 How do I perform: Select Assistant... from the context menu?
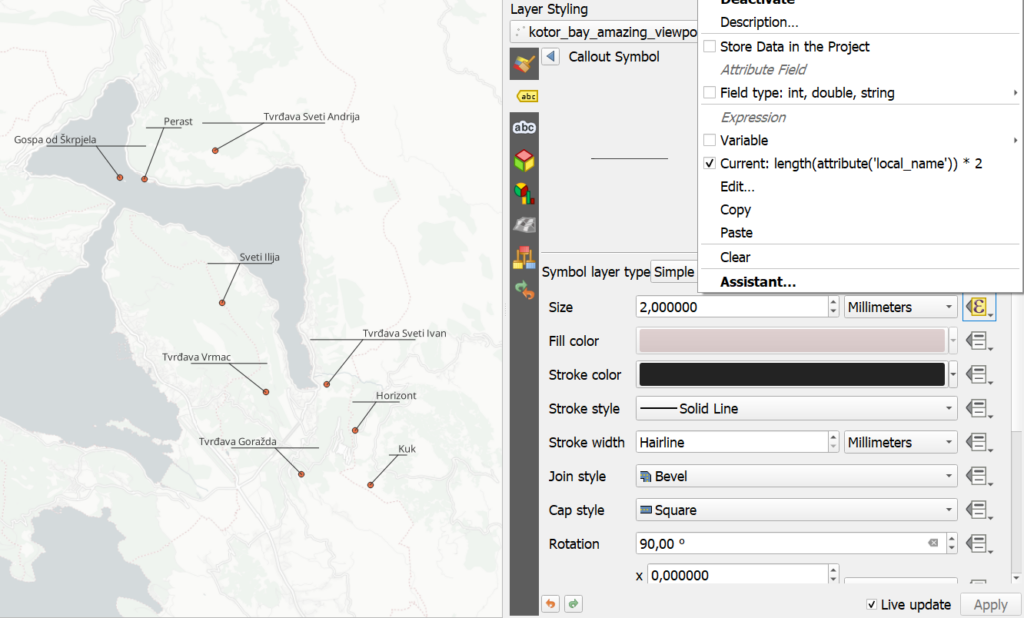pyautogui.click(x=758, y=282)
